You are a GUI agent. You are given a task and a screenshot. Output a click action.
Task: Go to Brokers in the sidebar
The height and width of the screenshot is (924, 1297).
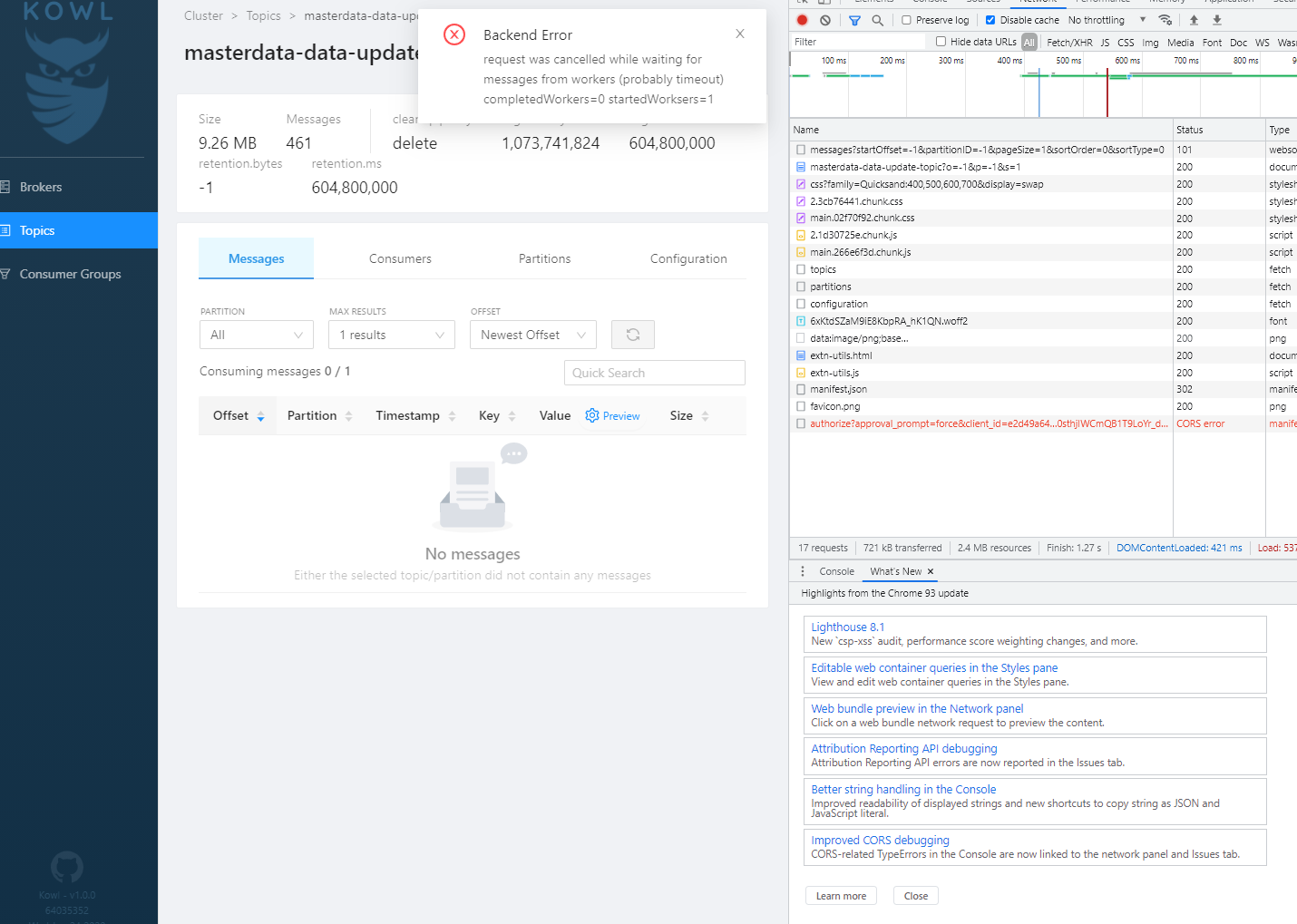(x=41, y=187)
